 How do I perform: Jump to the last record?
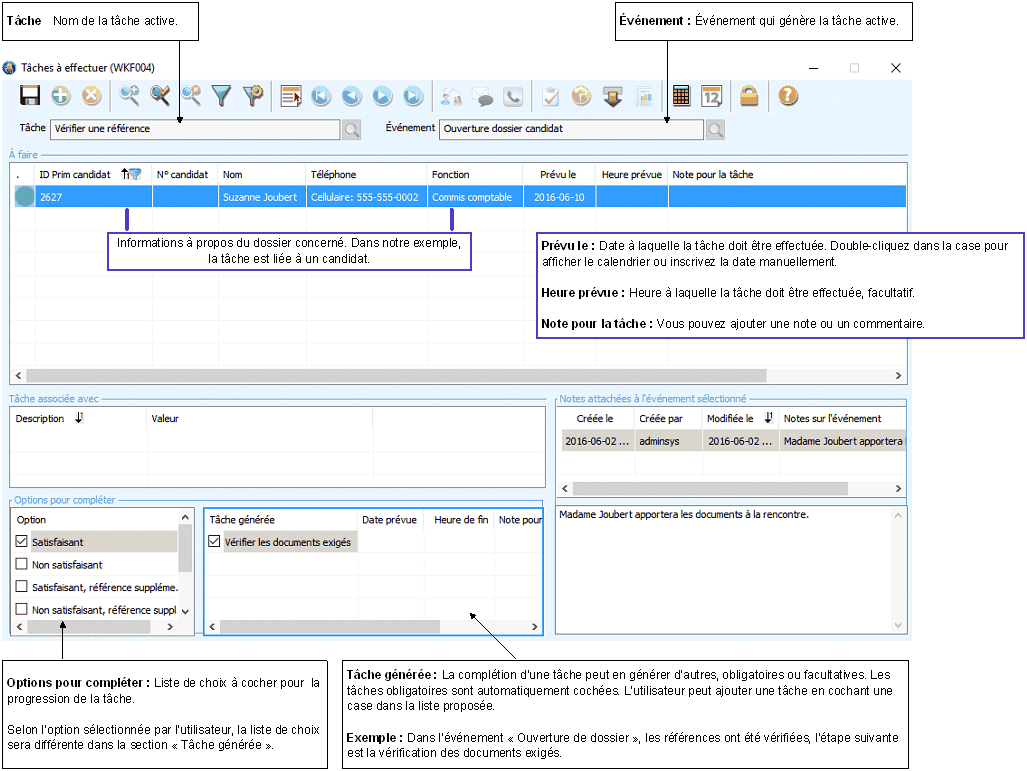coord(413,96)
